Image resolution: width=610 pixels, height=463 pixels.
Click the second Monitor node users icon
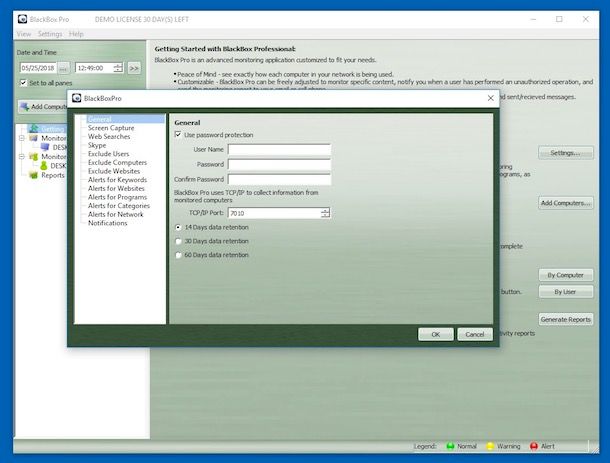(x=33, y=156)
